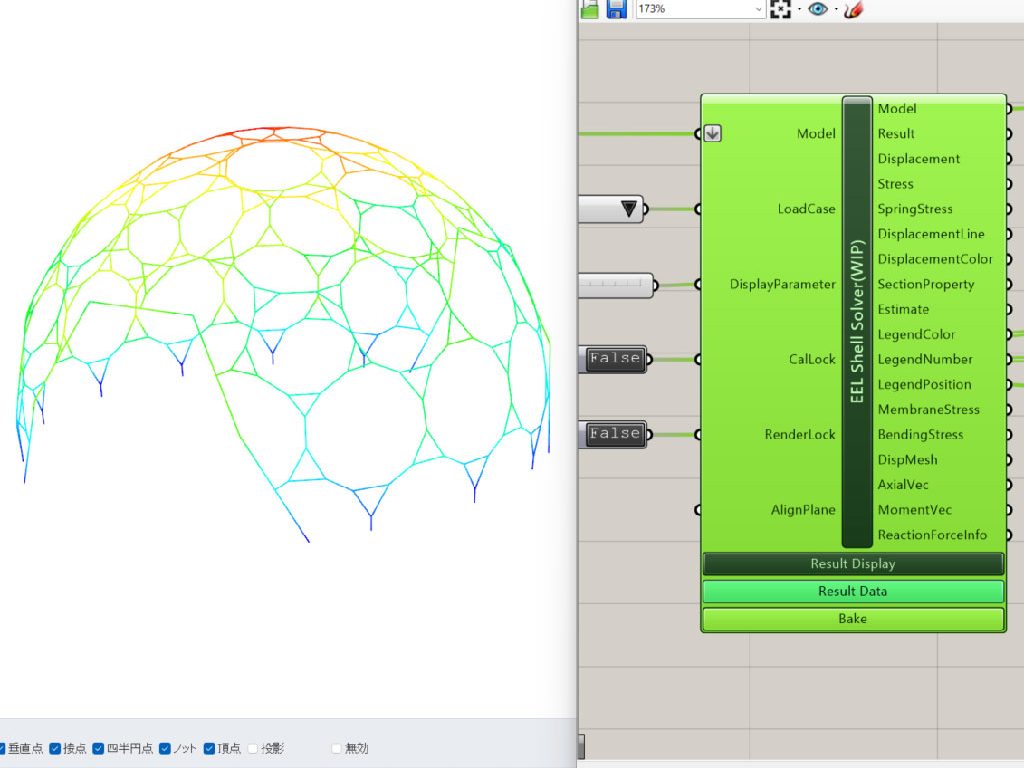Expand the Result Display section
Viewport: 1024px width, 768px height.
pyautogui.click(x=852, y=564)
